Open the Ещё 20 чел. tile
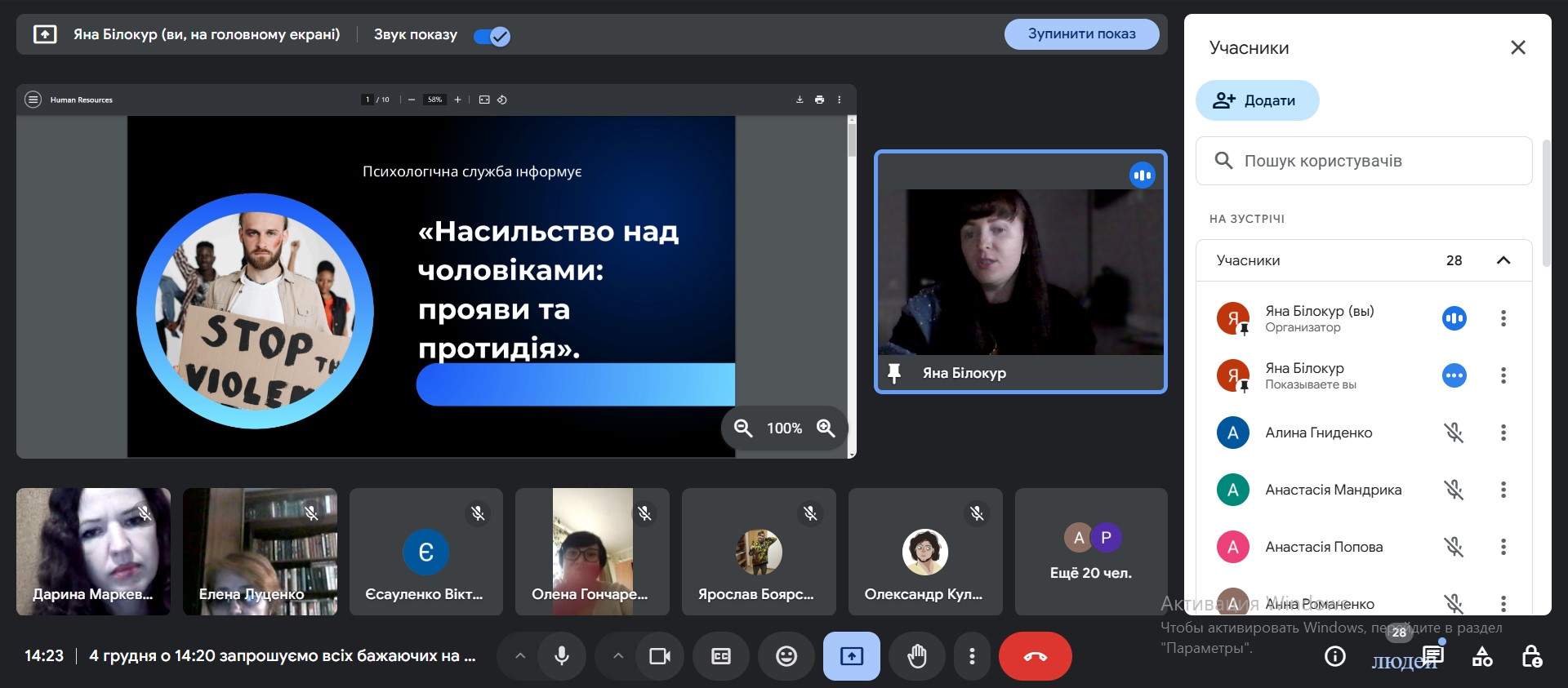 pyautogui.click(x=1091, y=552)
